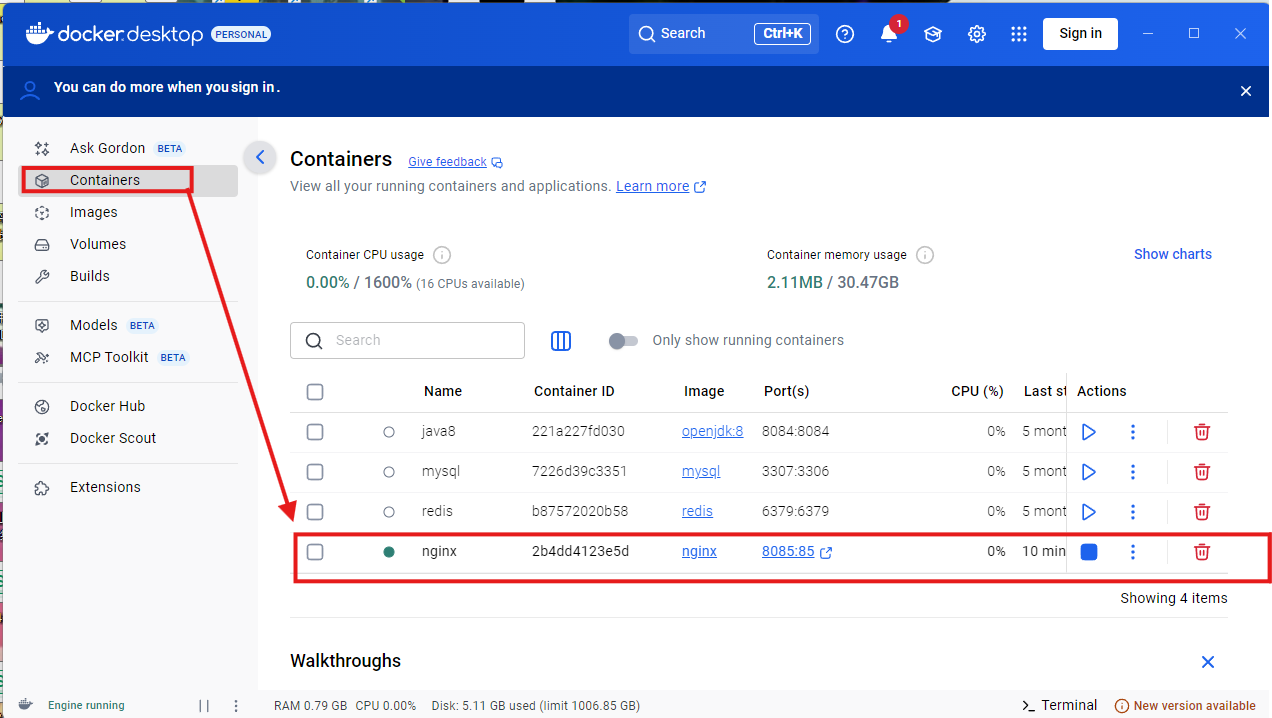Open Docker Scout in sidebar

(128, 438)
